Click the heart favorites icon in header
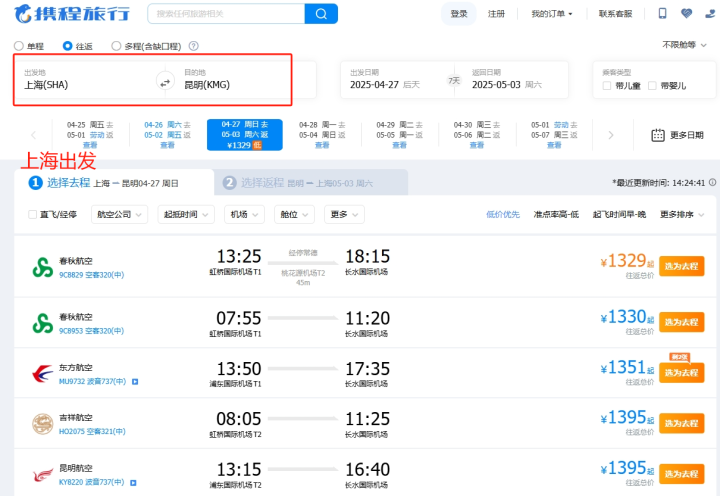Screen dimensions: 720x496 tap(686, 13)
